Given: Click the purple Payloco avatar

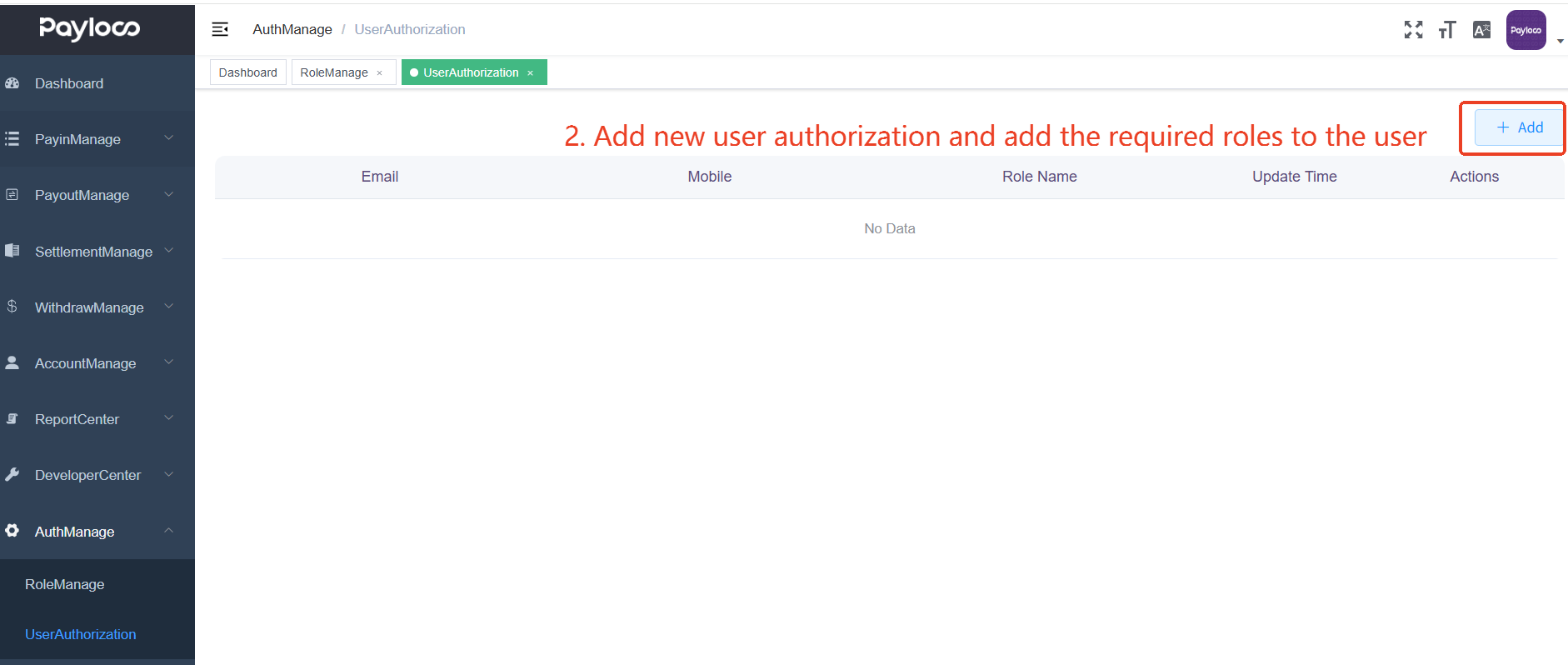Looking at the screenshot, I should 1526,30.
